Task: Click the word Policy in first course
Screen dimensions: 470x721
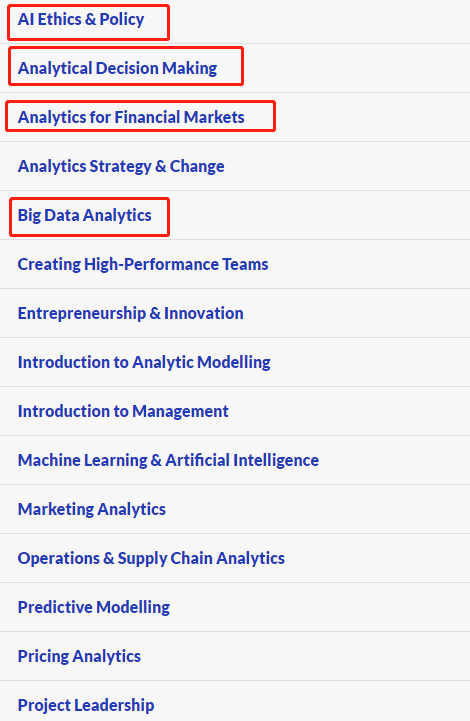Action: point(122,20)
